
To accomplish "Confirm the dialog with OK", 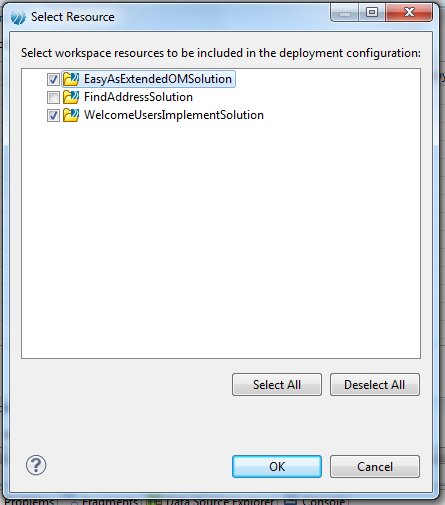I will (277, 467).
